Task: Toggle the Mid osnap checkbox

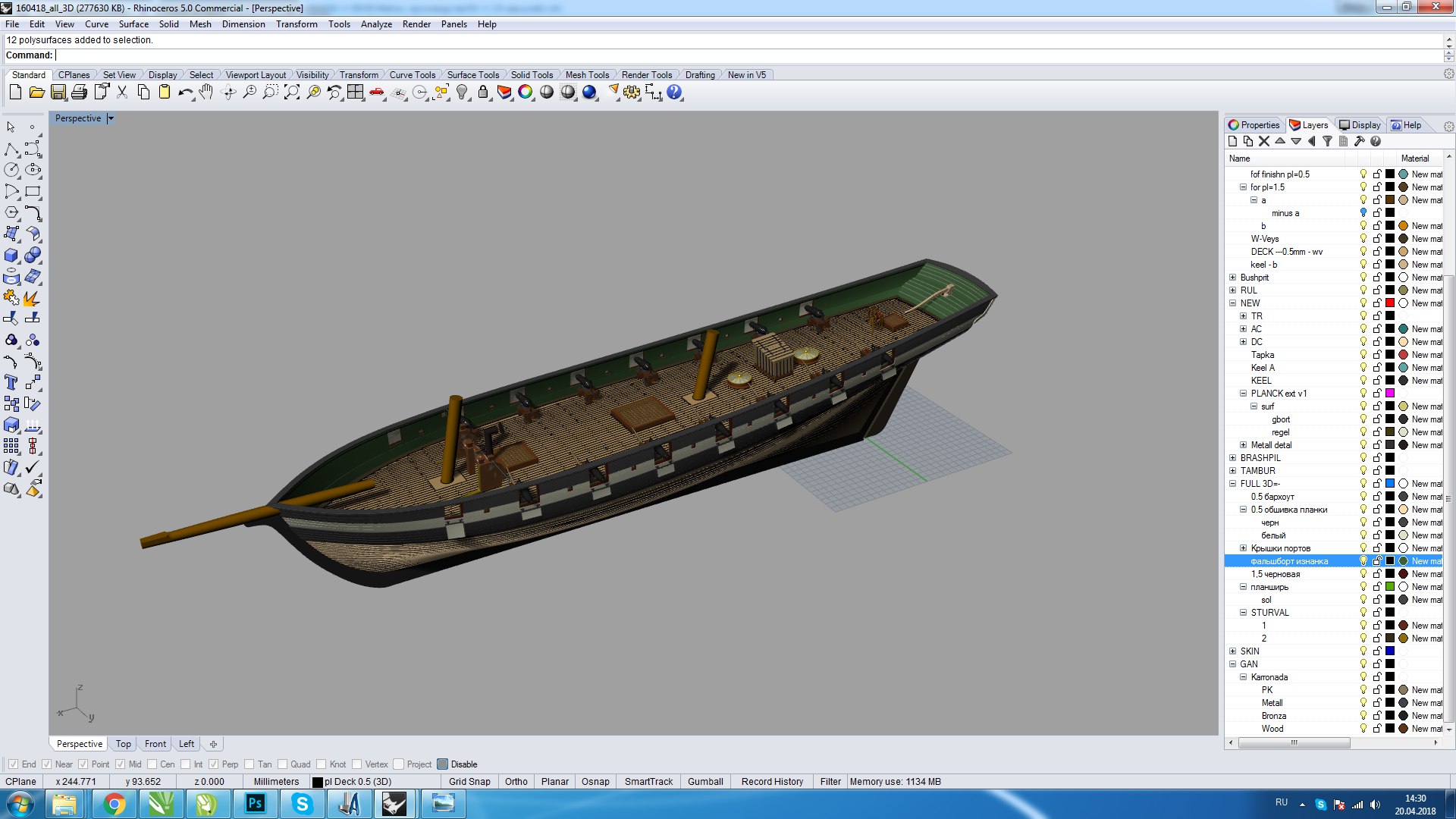Action: tap(121, 764)
